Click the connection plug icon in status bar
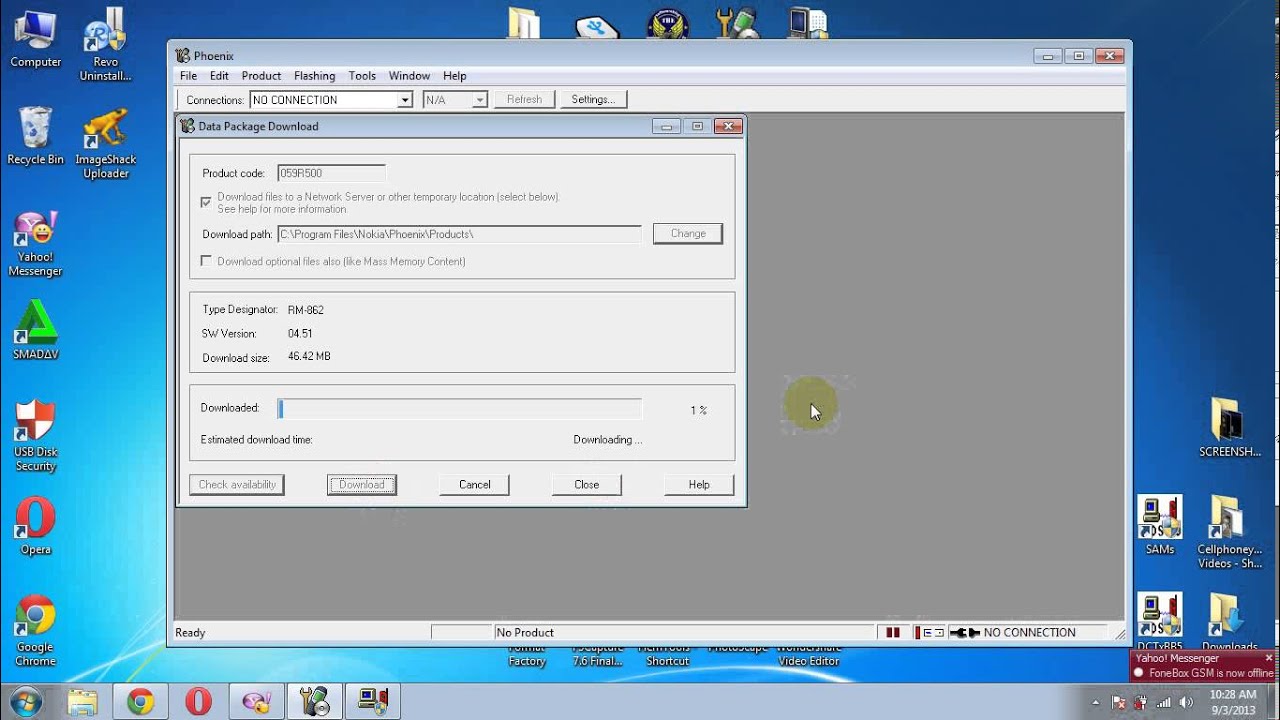This screenshot has width=1280, height=720. [x=964, y=632]
